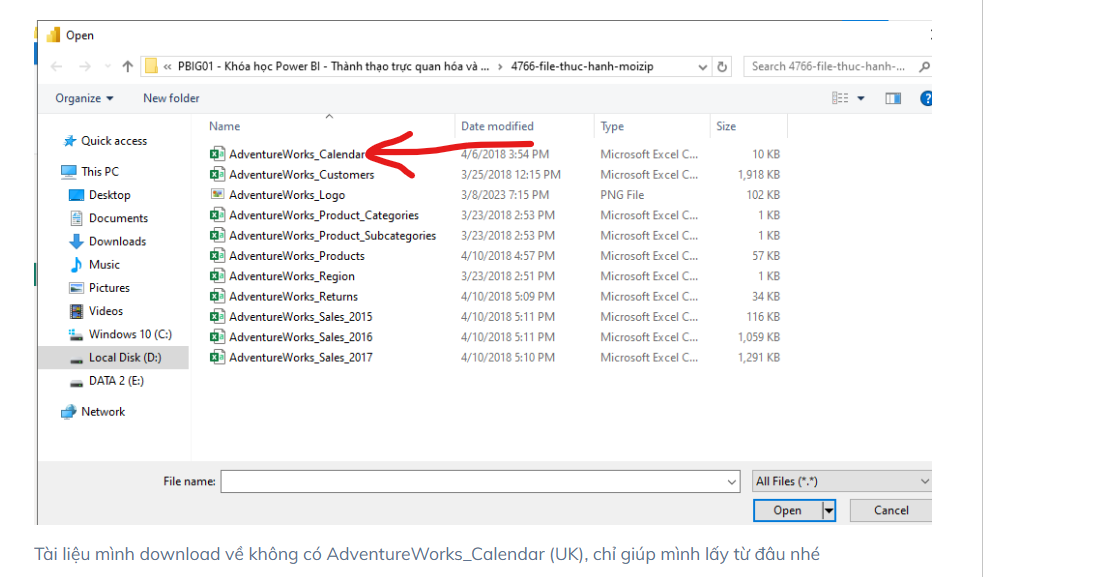
Task: Select the AdventureWorks_Products file
Action: point(297,256)
